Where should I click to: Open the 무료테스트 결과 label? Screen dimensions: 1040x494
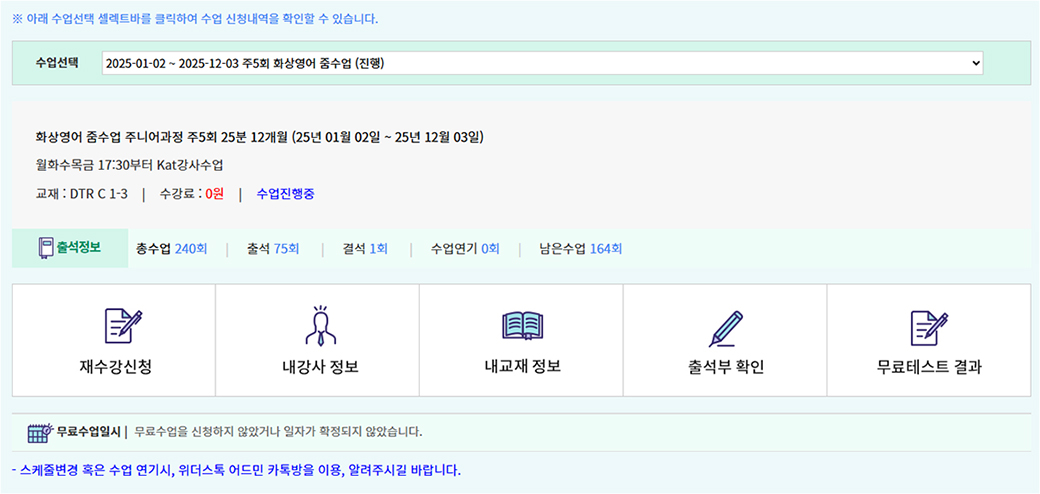click(929, 367)
